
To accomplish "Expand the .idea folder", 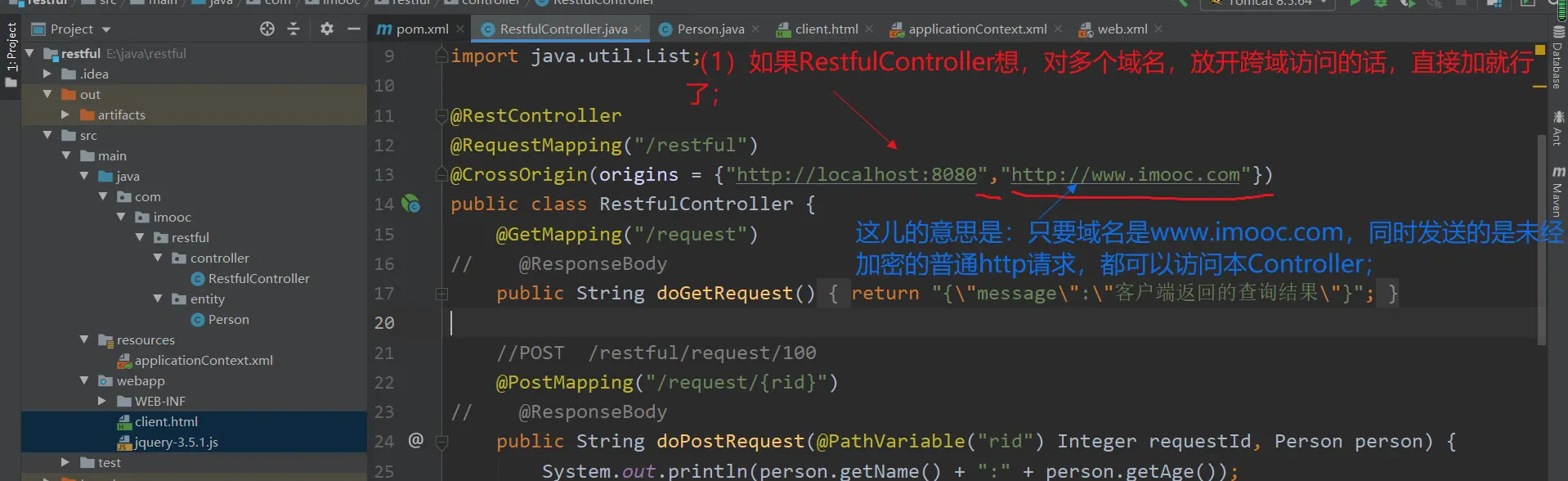I will 47,74.
